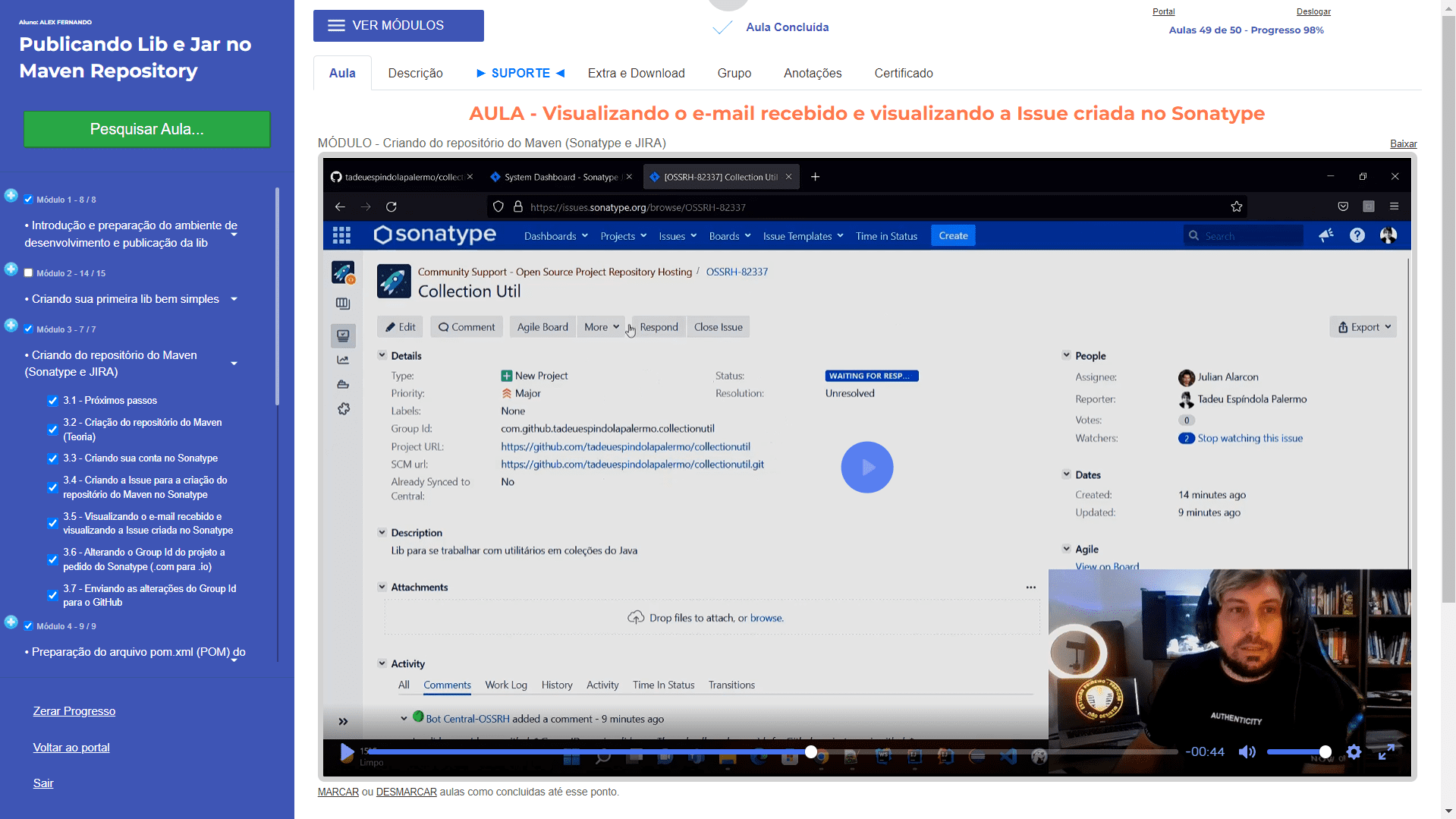This screenshot has width=1456, height=819.
Task: Collapse the Criando do repositório do Maven arrow
Action: (234, 364)
